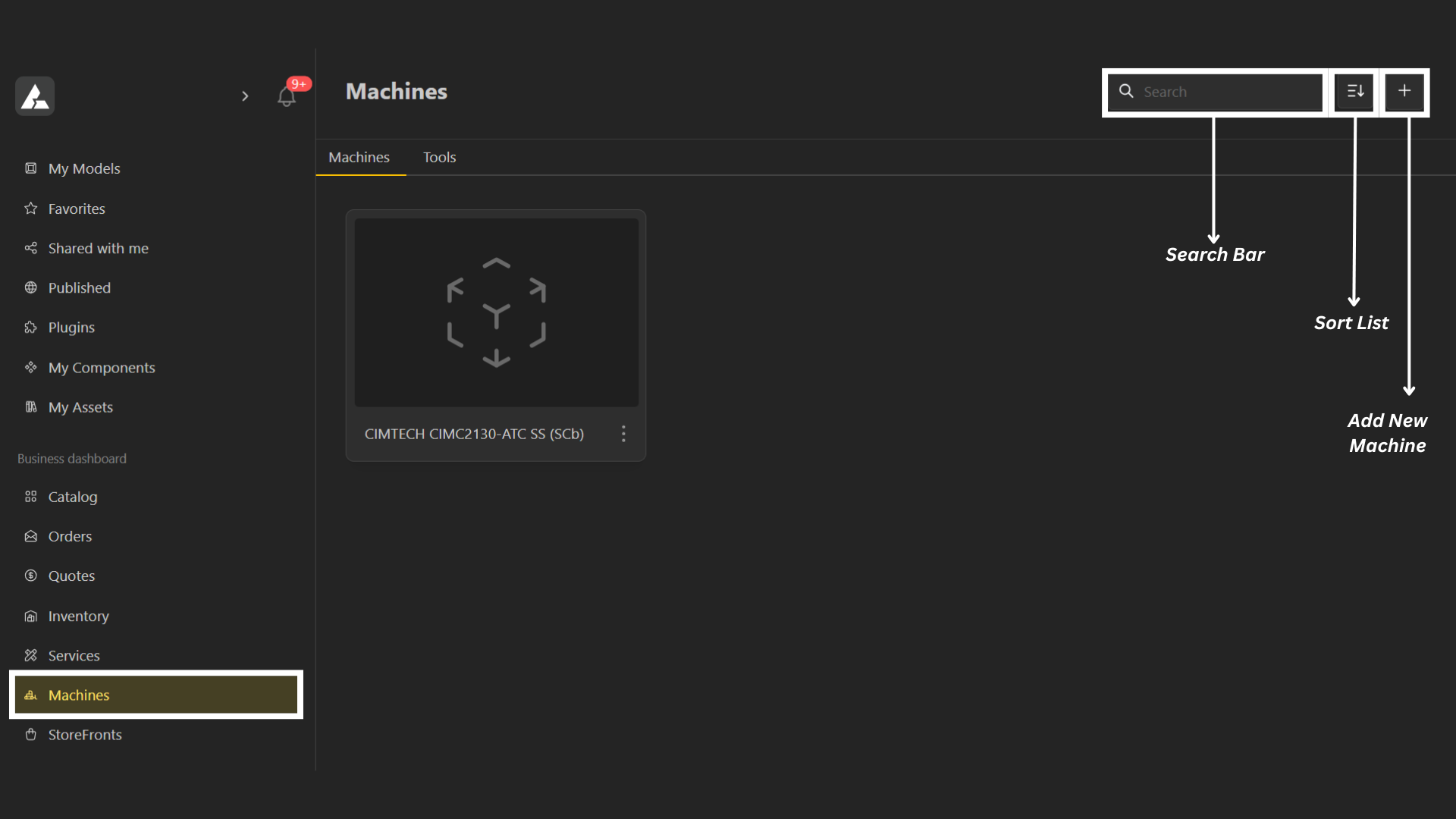Image resolution: width=1456 pixels, height=819 pixels.
Task: Open the machine card three-dot menu
Action: click(x=623, y=434)
